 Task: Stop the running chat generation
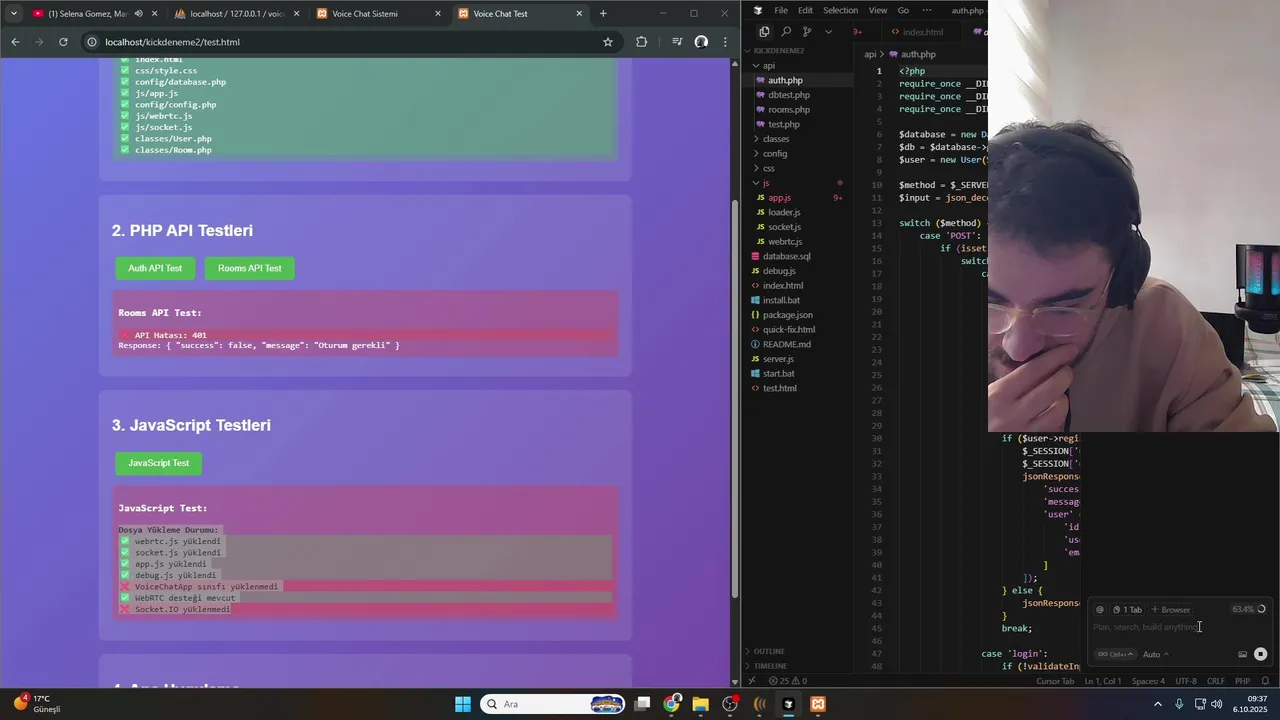click(x=1260, y=654)
